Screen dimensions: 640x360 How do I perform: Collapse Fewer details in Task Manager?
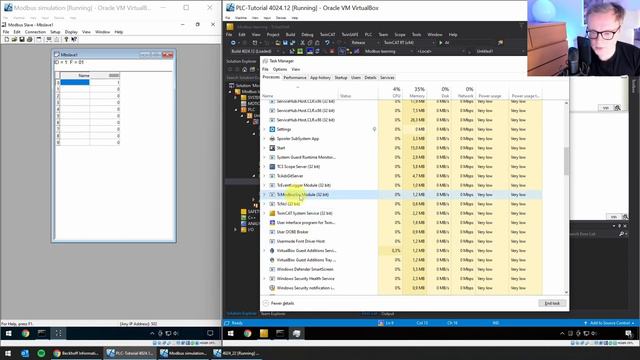coord(279,303)
